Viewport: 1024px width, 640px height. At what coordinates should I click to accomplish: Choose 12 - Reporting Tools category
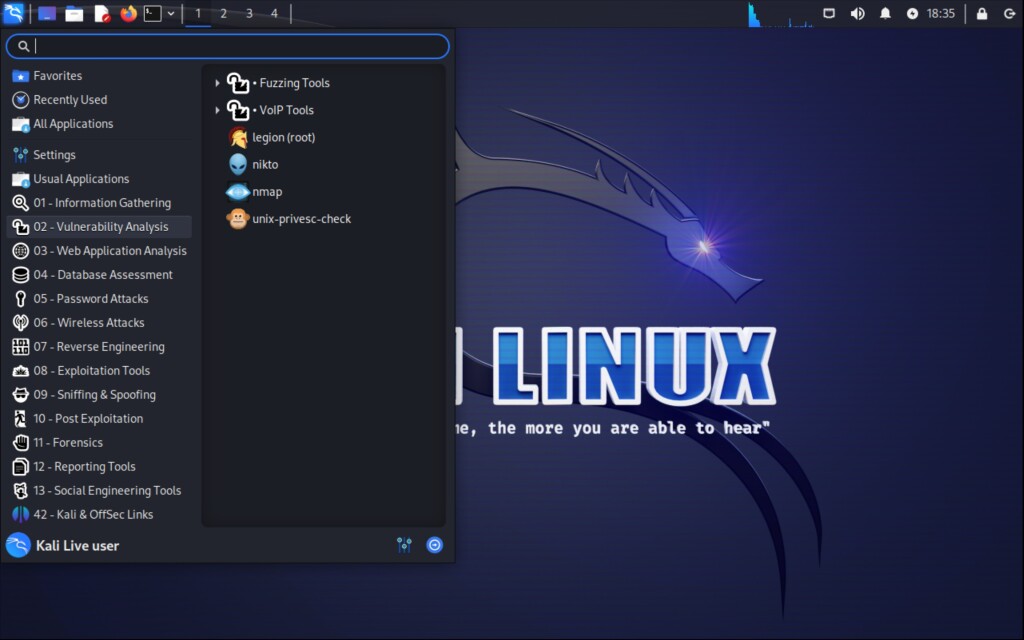pyautogui.click(x=99, y=467)
